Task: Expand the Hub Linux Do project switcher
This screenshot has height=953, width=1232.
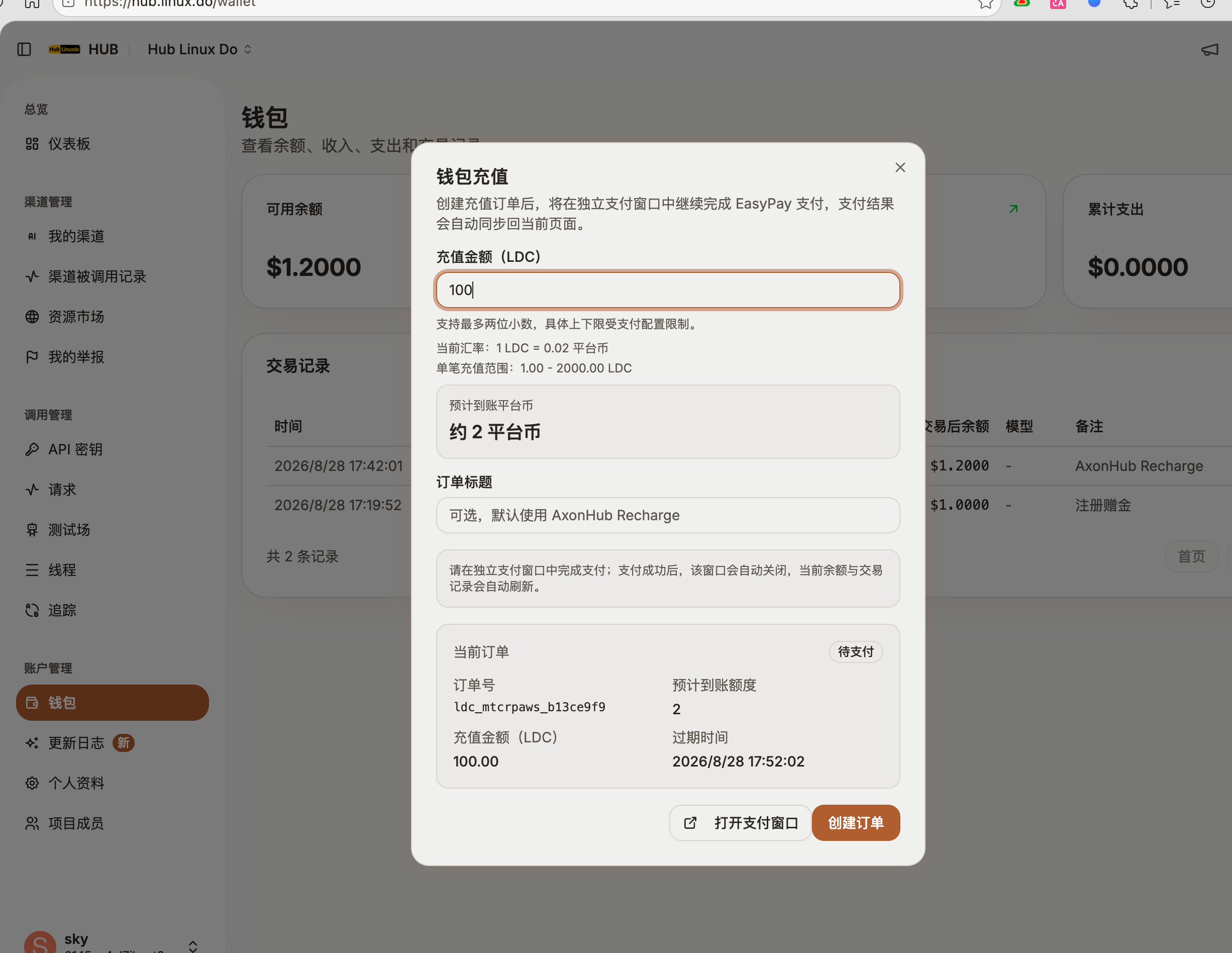Action: (x=199, y=50)
